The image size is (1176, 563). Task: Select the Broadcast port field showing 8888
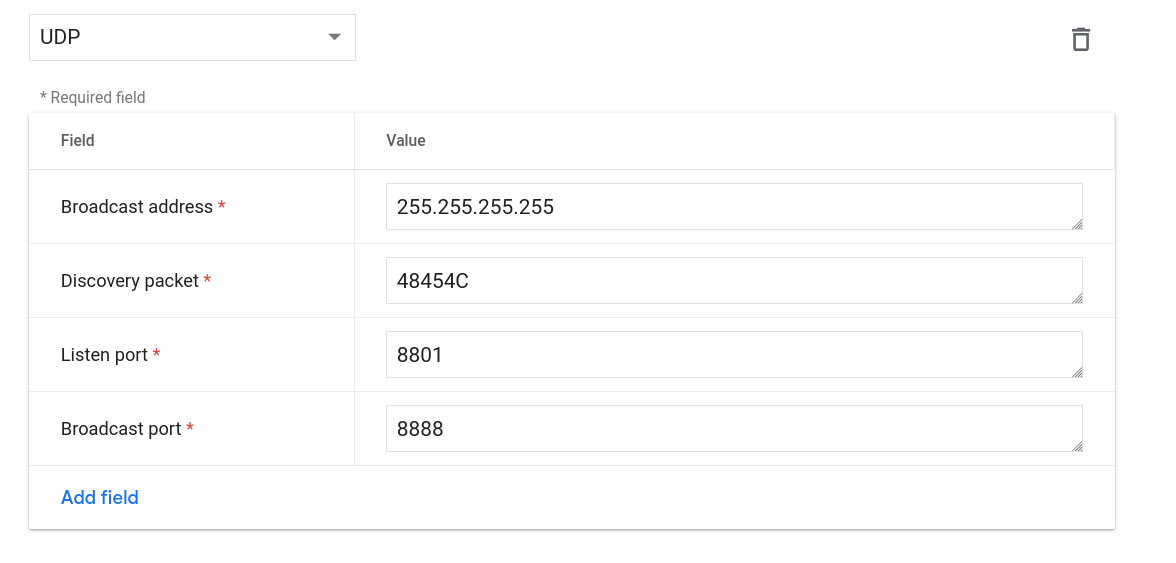(733, 428)
